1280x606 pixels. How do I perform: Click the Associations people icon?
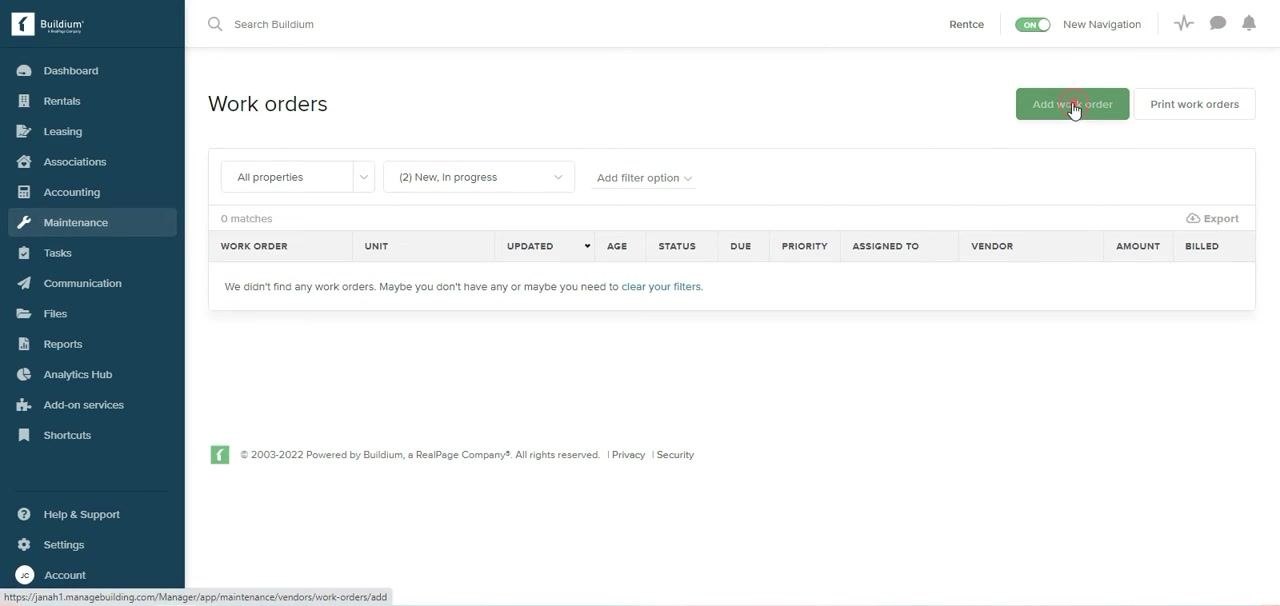(x=24, y=162)
